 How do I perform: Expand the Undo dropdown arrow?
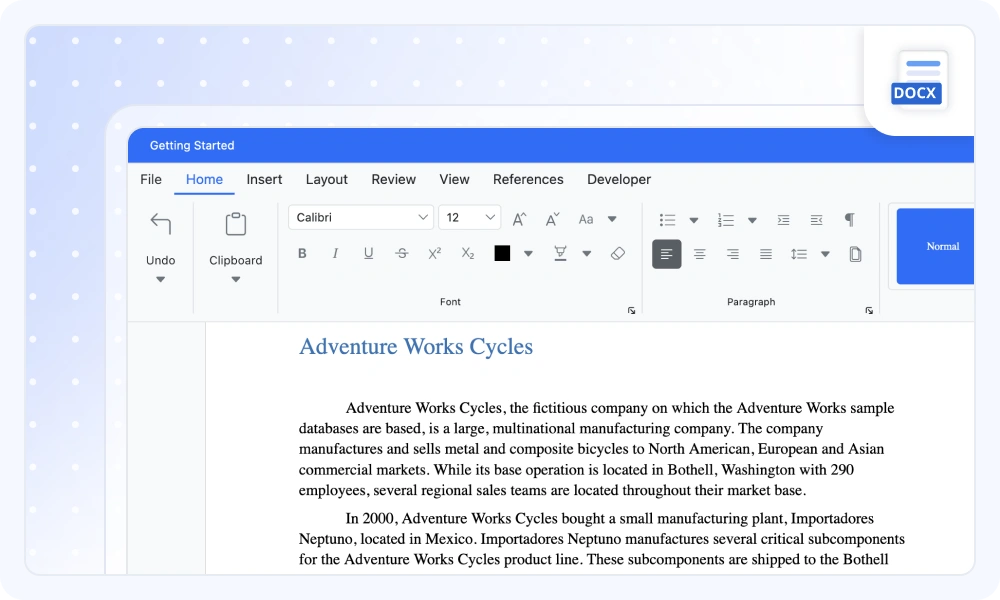[161, 279]
